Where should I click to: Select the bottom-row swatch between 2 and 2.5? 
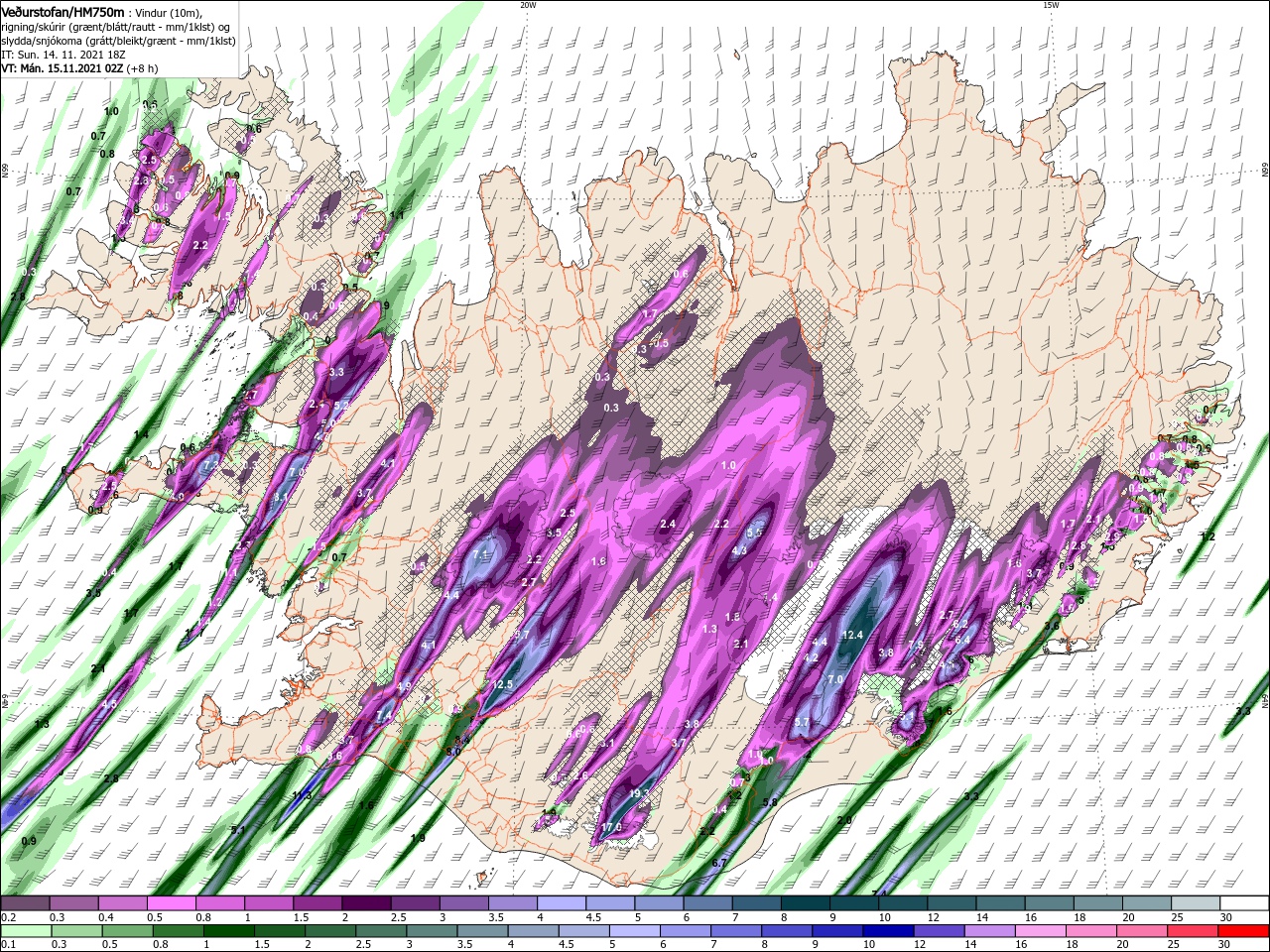pyautogui.click(x=330, y=931)
